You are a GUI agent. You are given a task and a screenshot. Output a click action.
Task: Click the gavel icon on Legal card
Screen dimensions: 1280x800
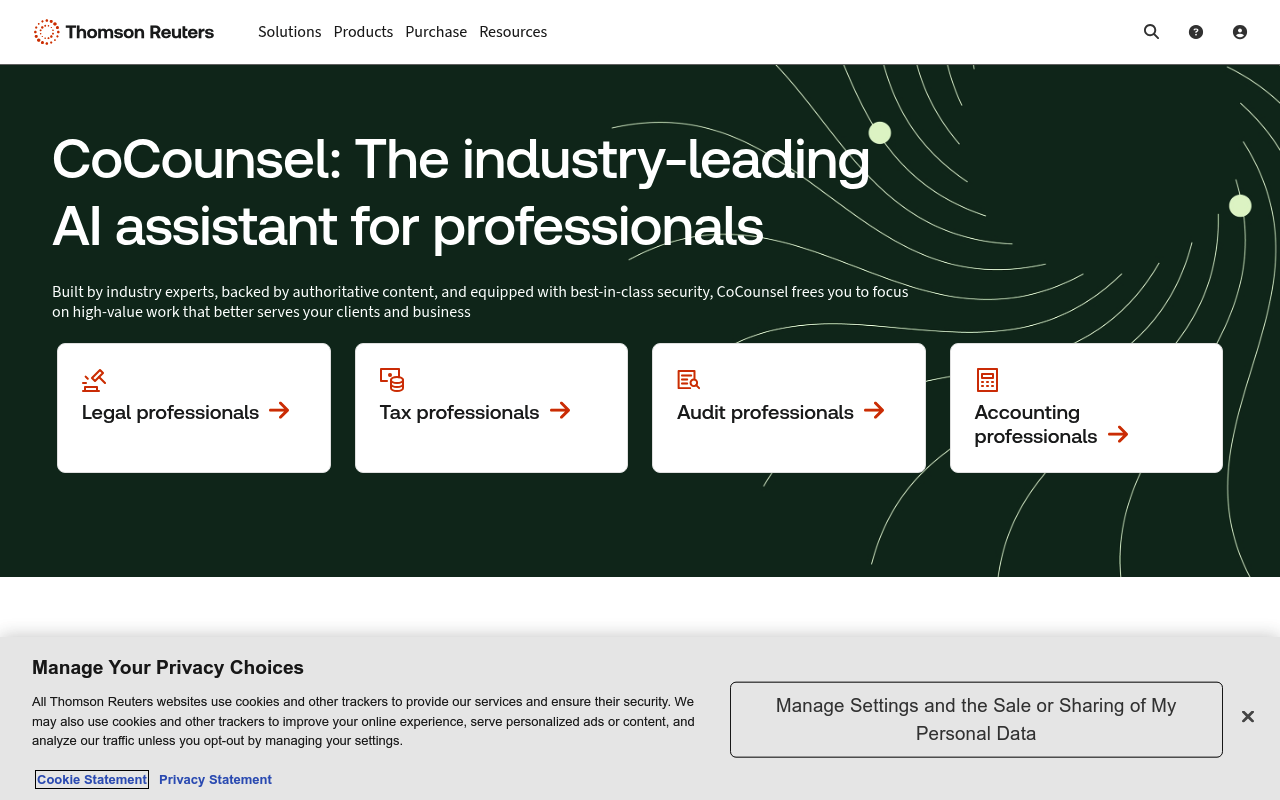click(94, 380)
